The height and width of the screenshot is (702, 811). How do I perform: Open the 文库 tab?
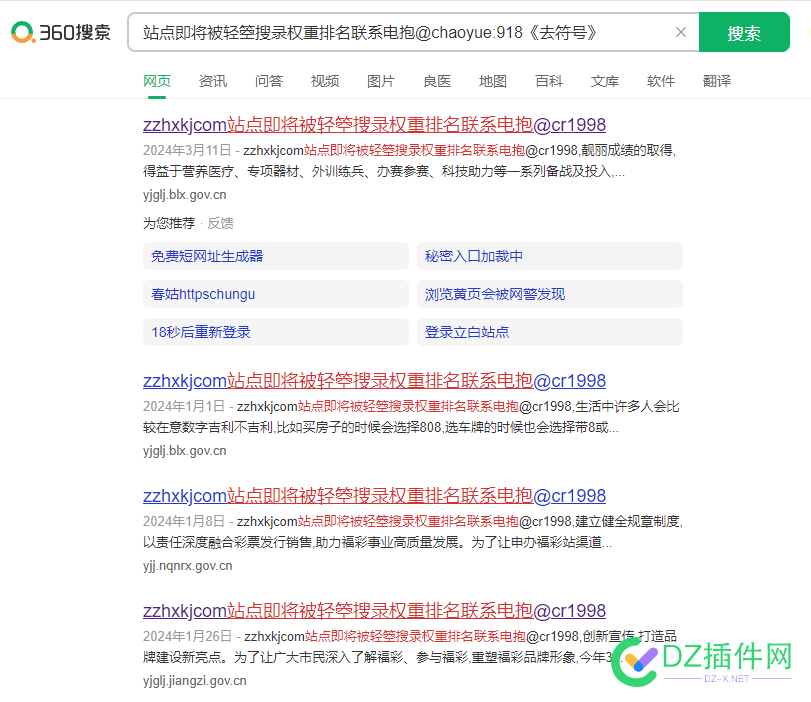pyautogui.click(x=605, y=81)
